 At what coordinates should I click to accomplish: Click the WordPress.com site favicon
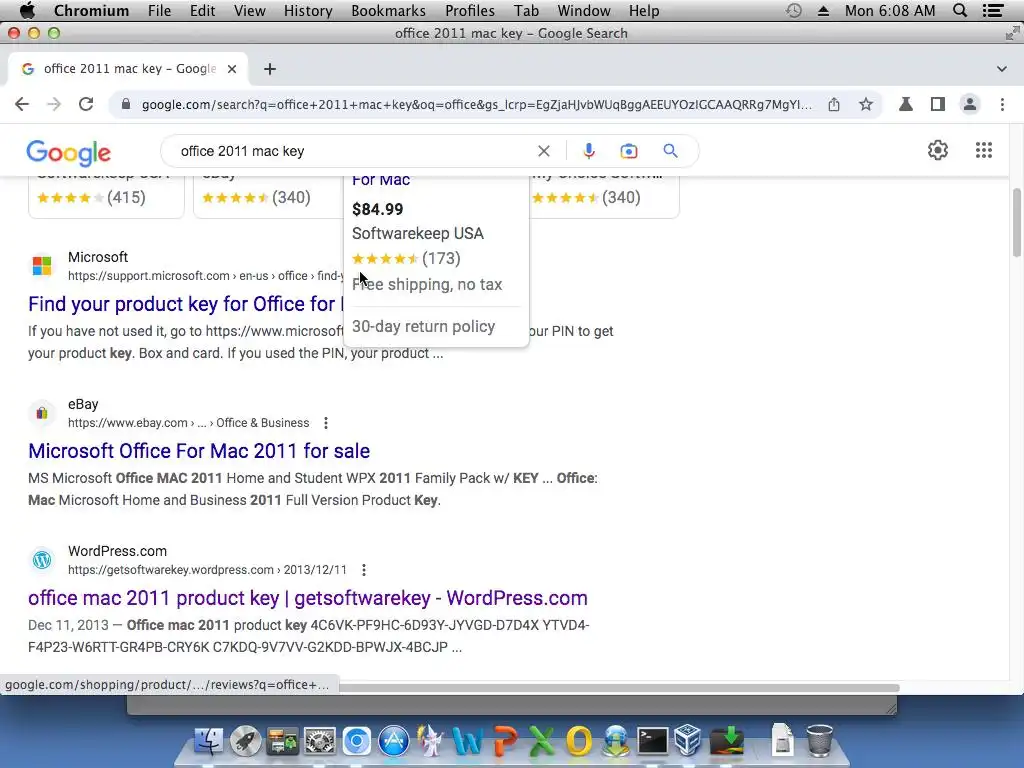[42, 560]
